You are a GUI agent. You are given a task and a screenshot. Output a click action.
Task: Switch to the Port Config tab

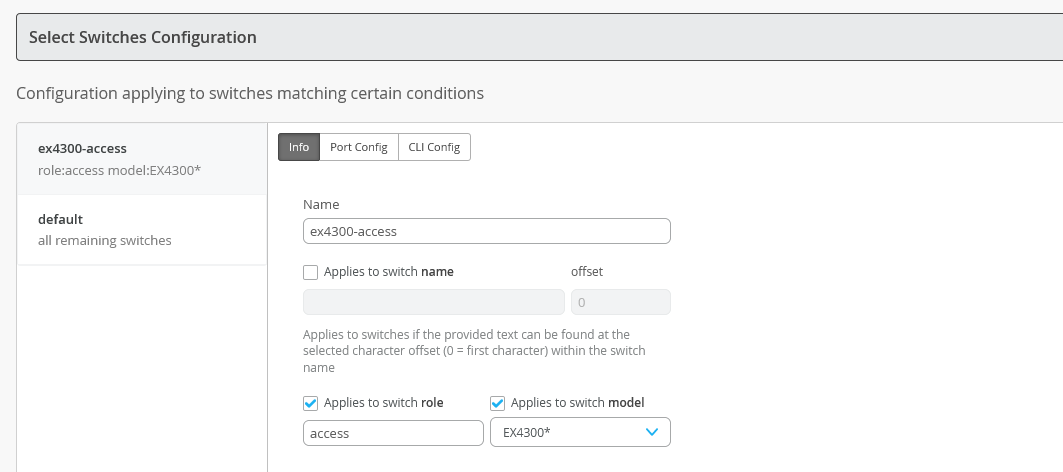click(358, 147)
